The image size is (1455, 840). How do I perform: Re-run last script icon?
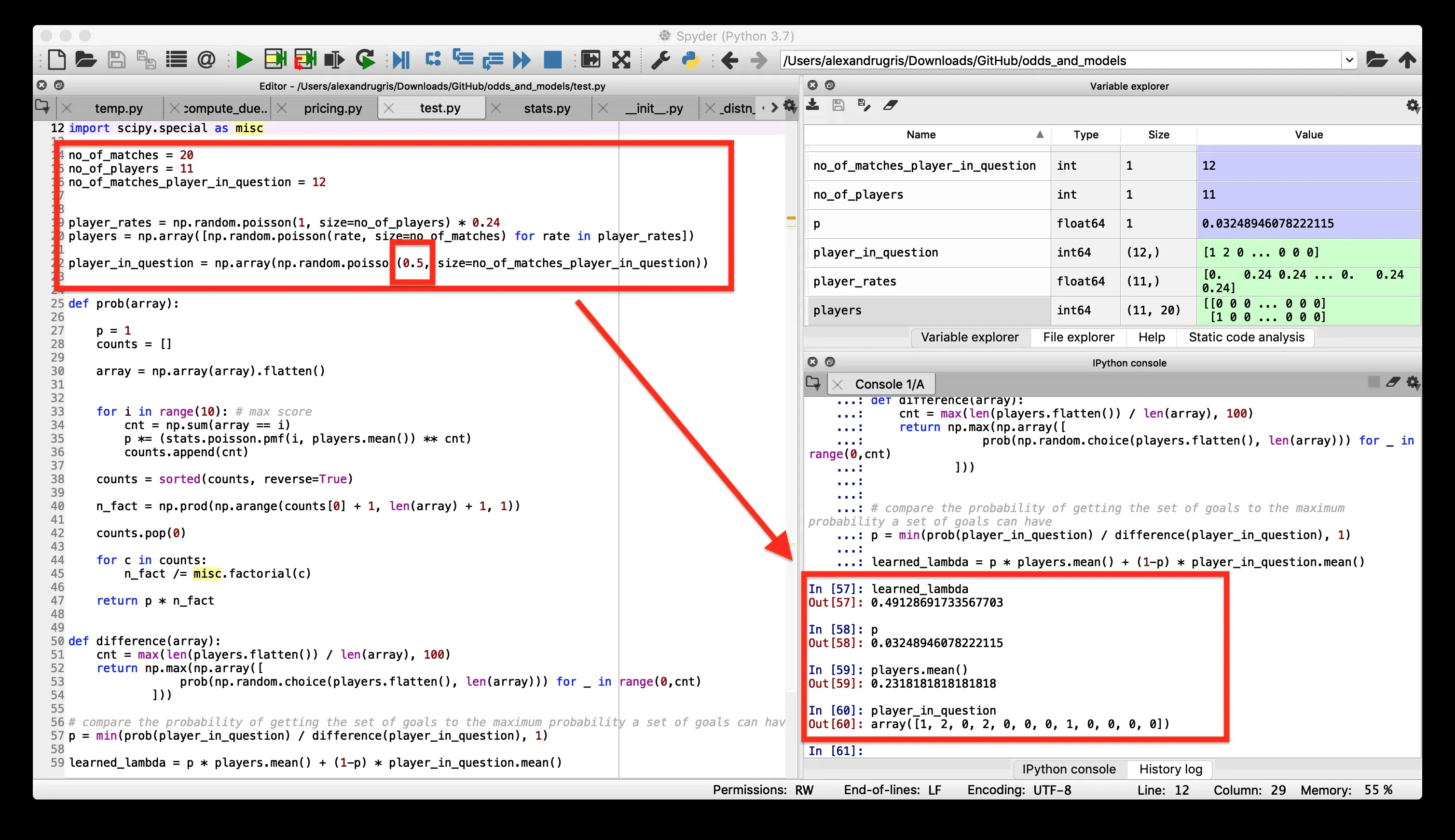[365, 59]
